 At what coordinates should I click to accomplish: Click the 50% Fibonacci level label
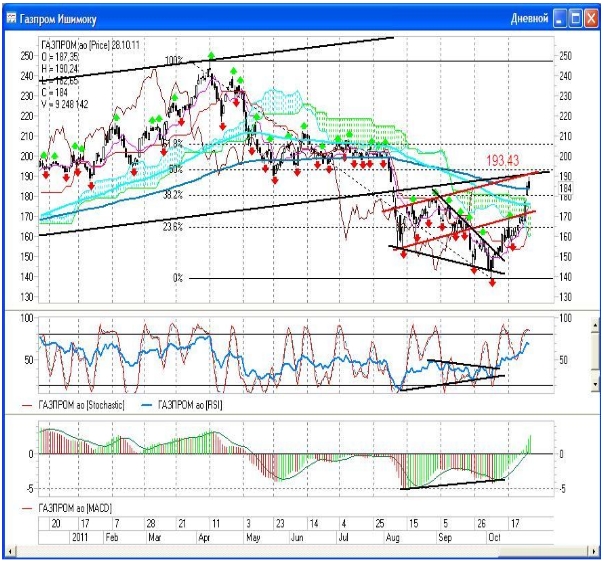click(x=176, y=169)
